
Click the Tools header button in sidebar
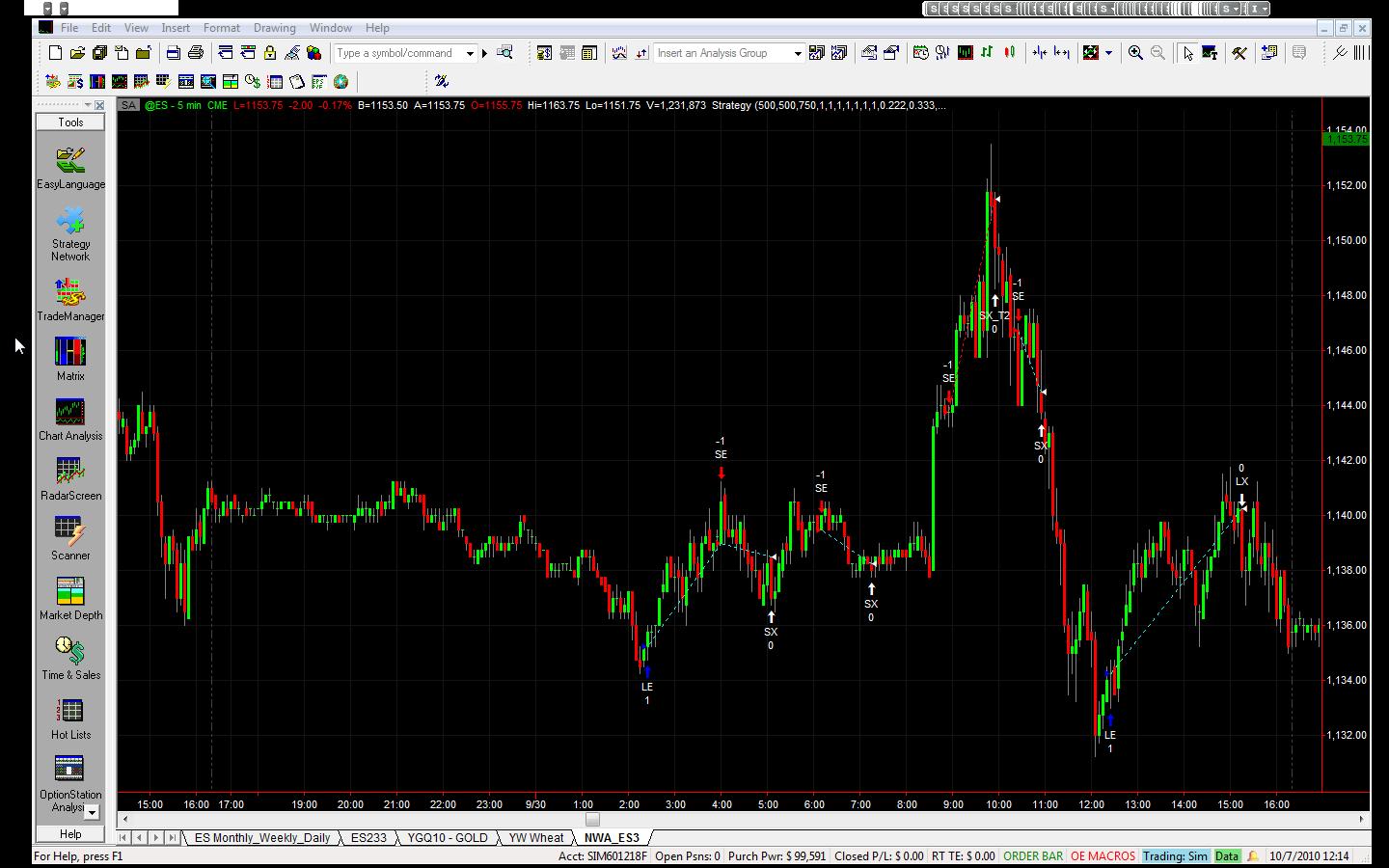click(70, 122)
